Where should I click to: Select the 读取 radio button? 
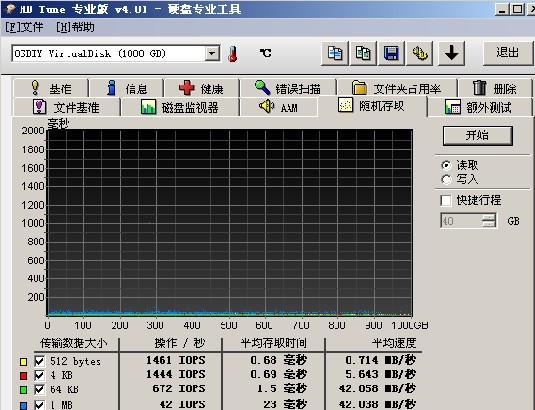446,165
